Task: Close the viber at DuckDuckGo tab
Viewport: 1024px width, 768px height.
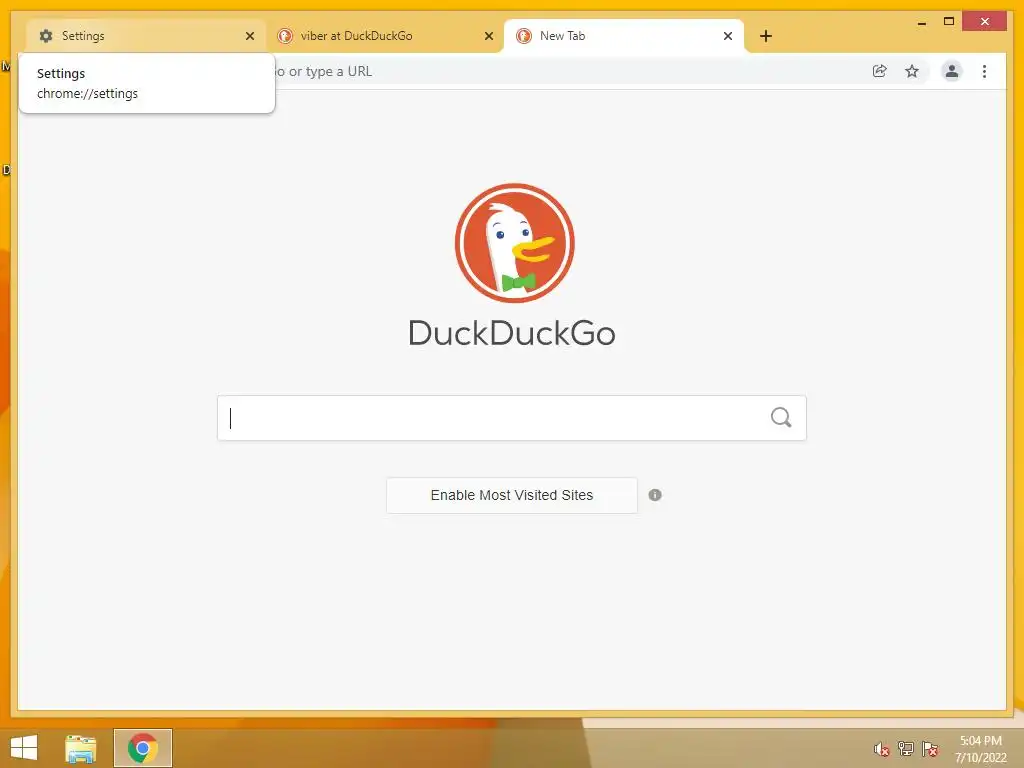Action: pos(488,36)
